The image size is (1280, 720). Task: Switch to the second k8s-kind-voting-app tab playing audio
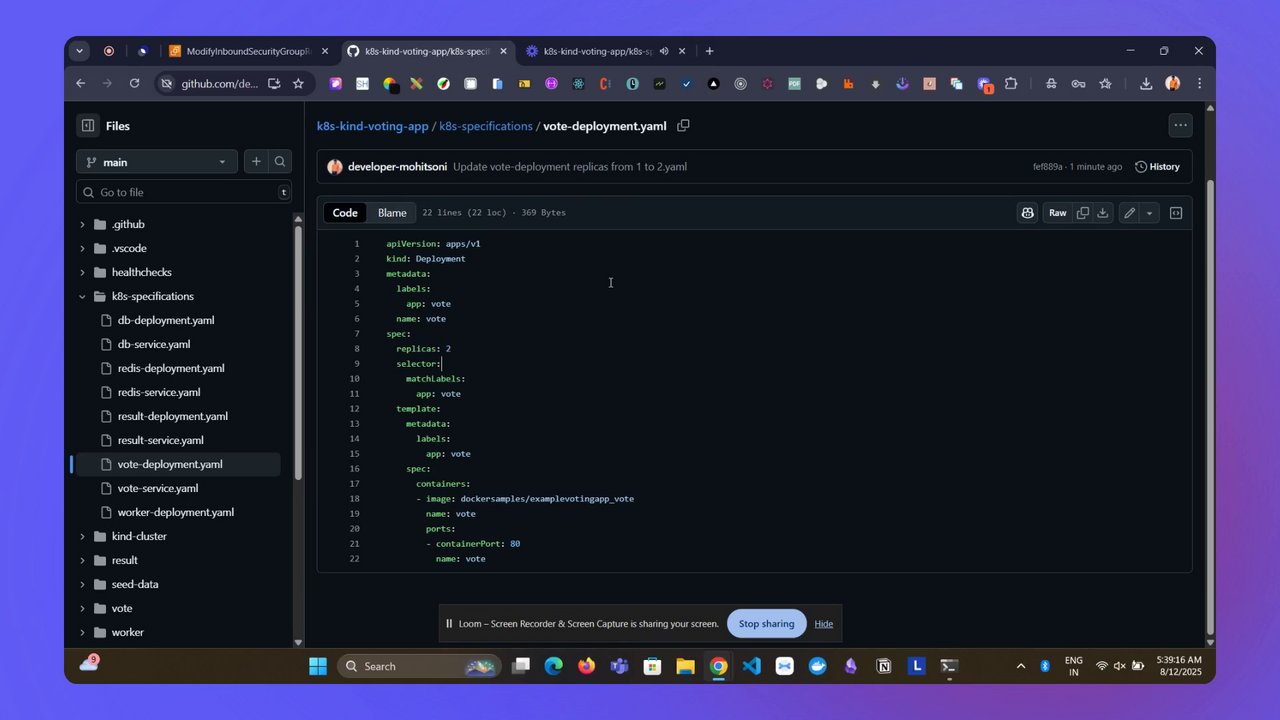608,51
